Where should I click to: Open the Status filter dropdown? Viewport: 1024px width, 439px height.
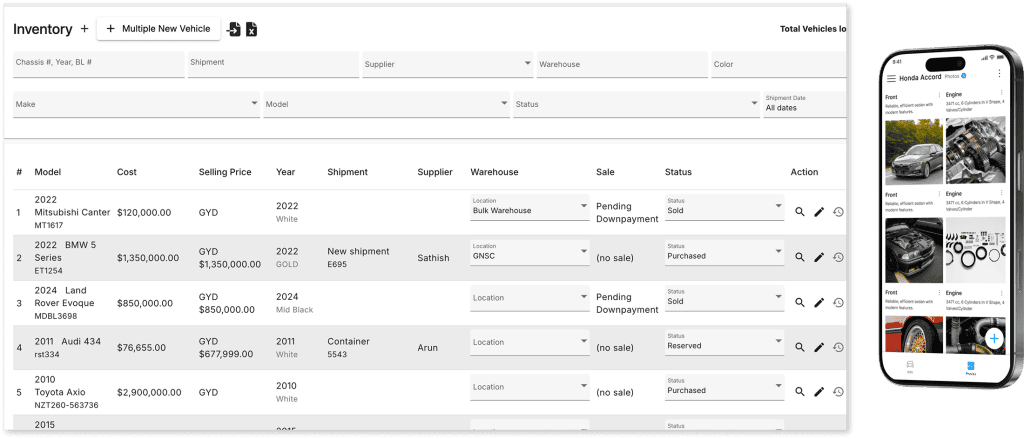tap(637, 105)
